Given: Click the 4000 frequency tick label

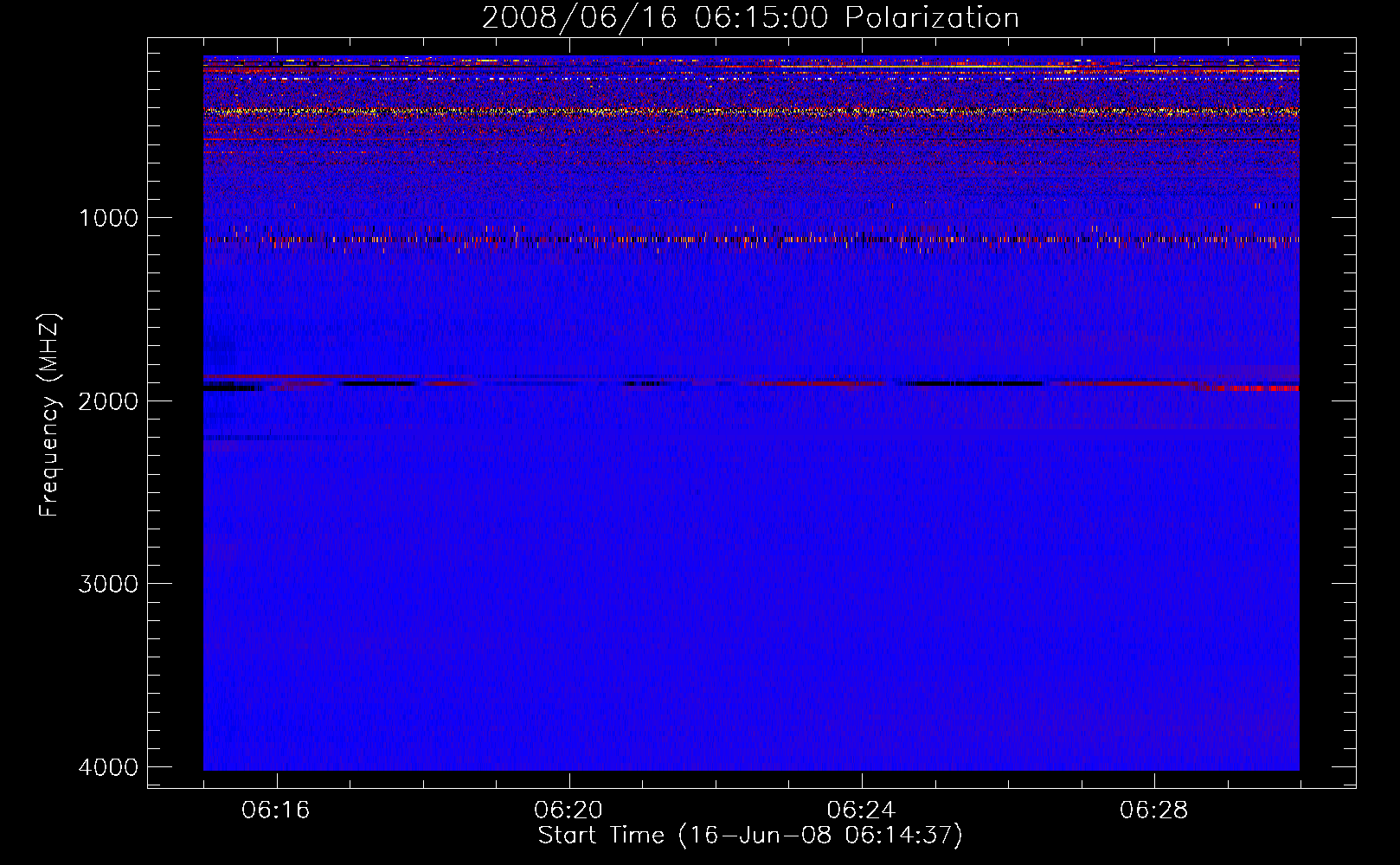Looking at the screenshot, I should tap(108, 767).
